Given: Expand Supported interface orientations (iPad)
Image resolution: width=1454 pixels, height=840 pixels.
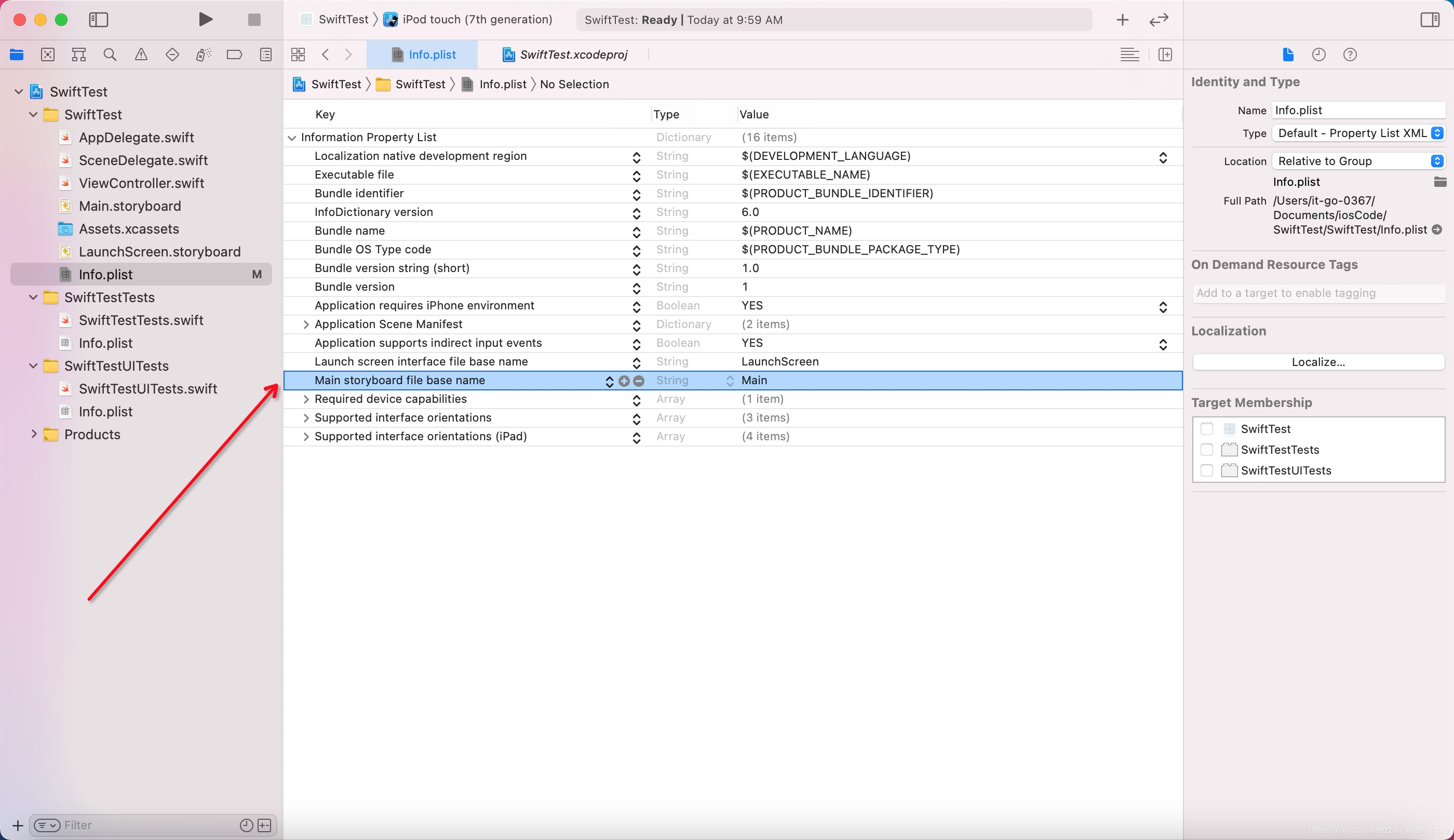Looking at the screenshot, I should coord(306,437).
